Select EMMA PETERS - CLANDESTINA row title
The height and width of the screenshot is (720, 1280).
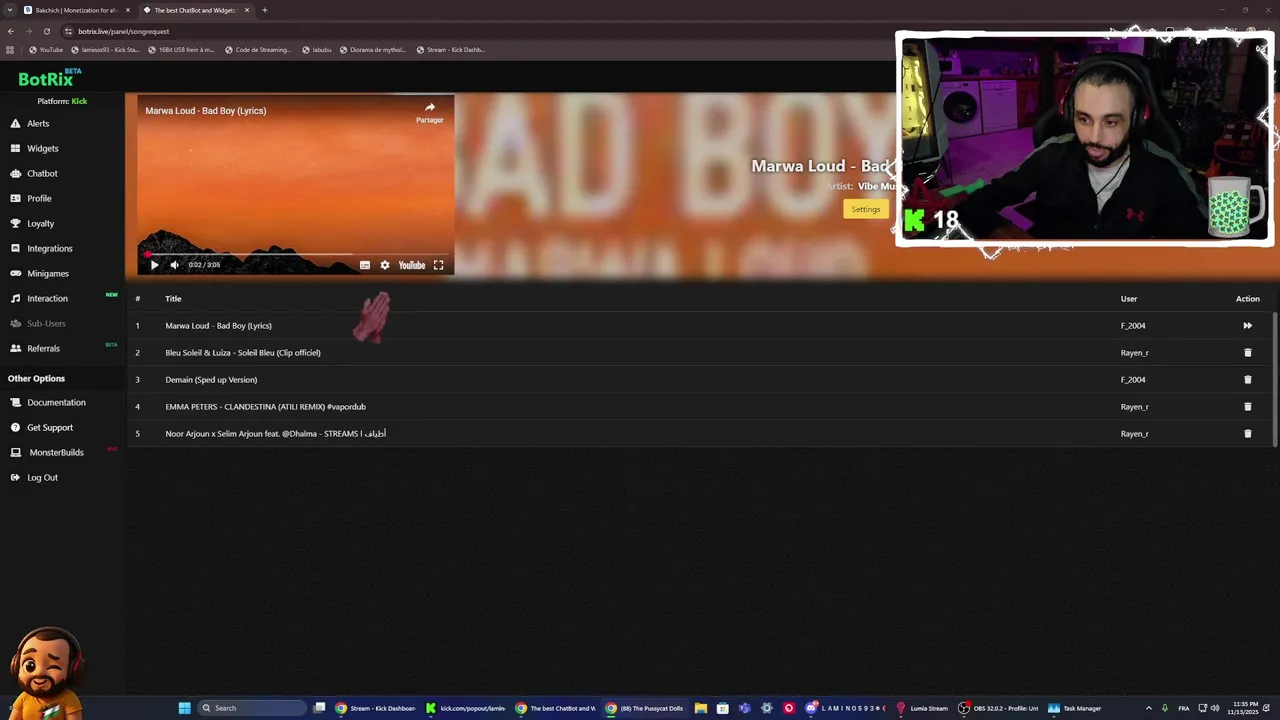[265, 406]
